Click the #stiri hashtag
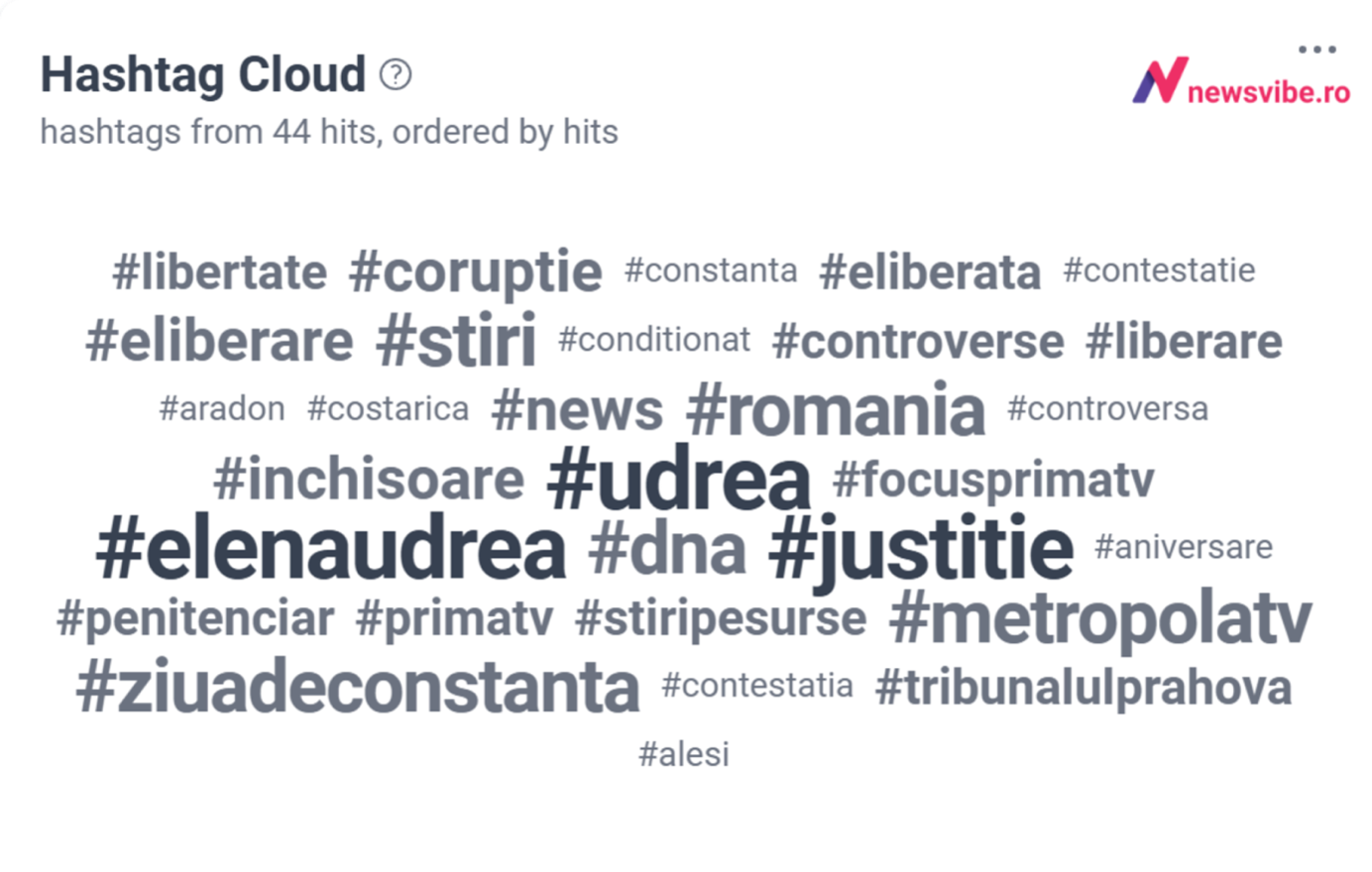Image resolution: width=1372 pixels, height=872 pixels. pos(457,340)
